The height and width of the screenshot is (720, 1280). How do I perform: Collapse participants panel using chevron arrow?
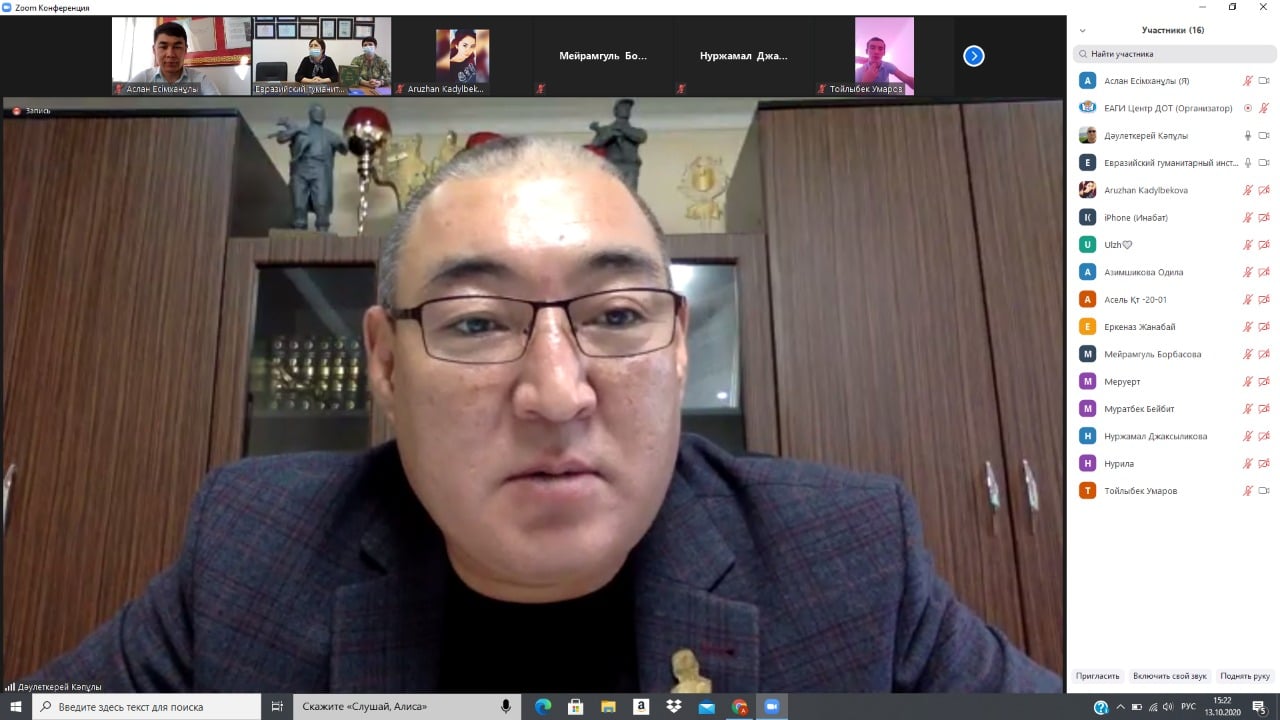pyautogui.click(x=1082, y=31)
